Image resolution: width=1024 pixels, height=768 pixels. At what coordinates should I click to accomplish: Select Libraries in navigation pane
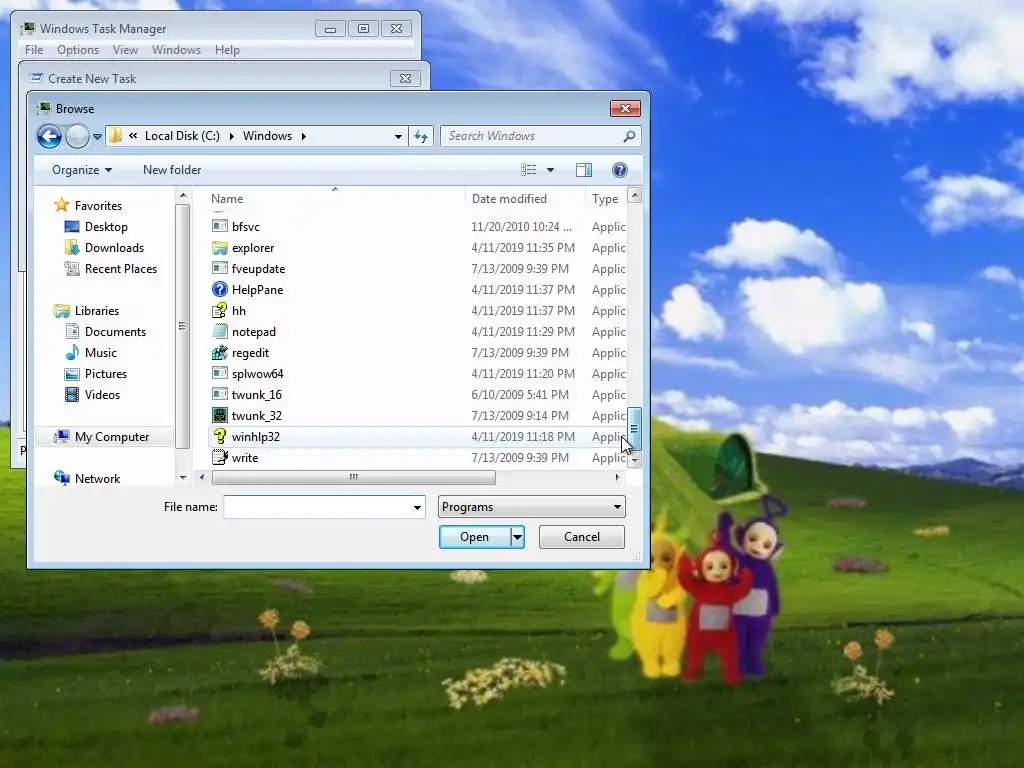tap(97, 311)
